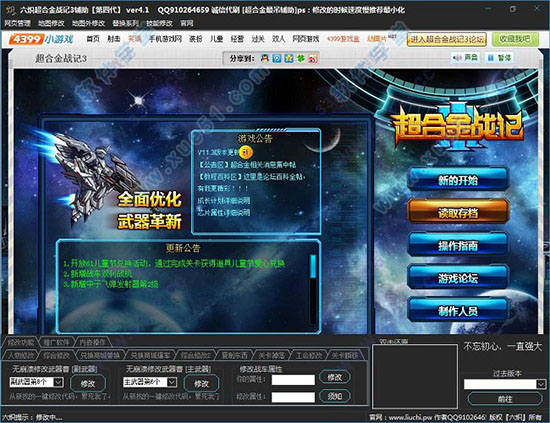Select the 综合修改2 tab

point(196,355)
